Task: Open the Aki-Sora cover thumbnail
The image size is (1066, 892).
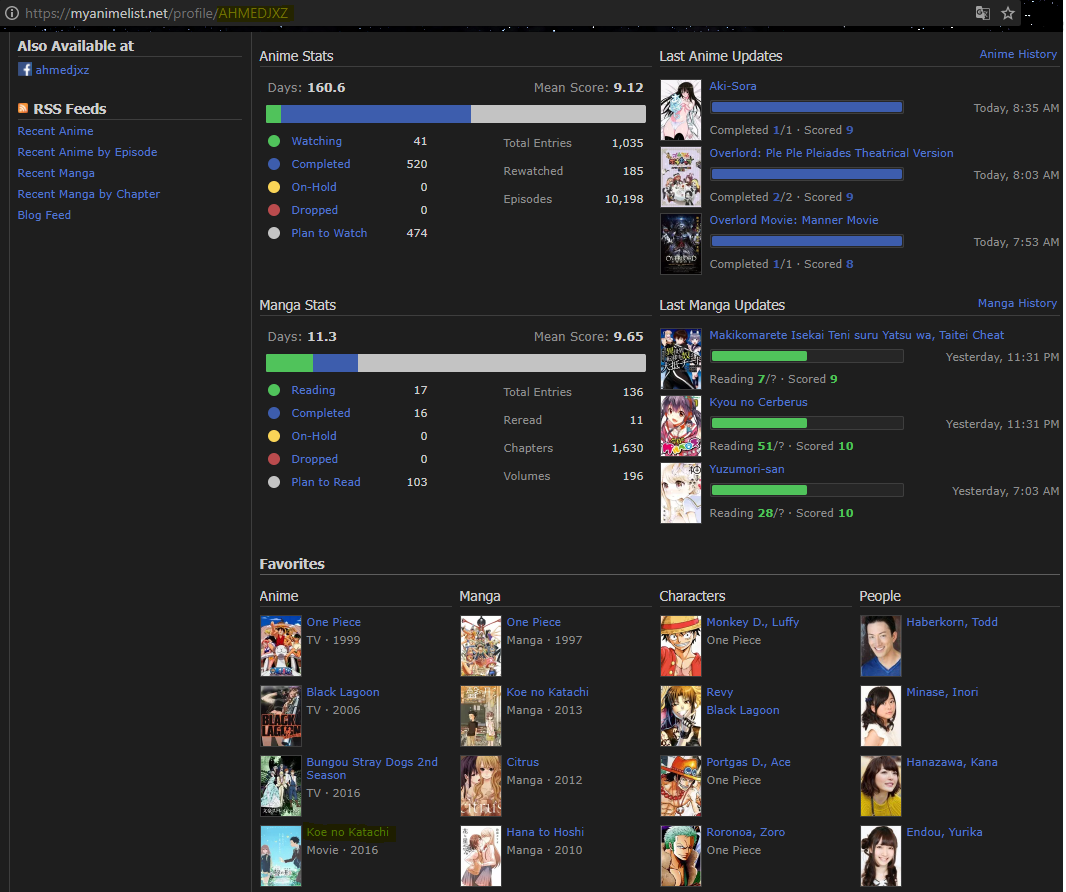Action: (680, 106)
